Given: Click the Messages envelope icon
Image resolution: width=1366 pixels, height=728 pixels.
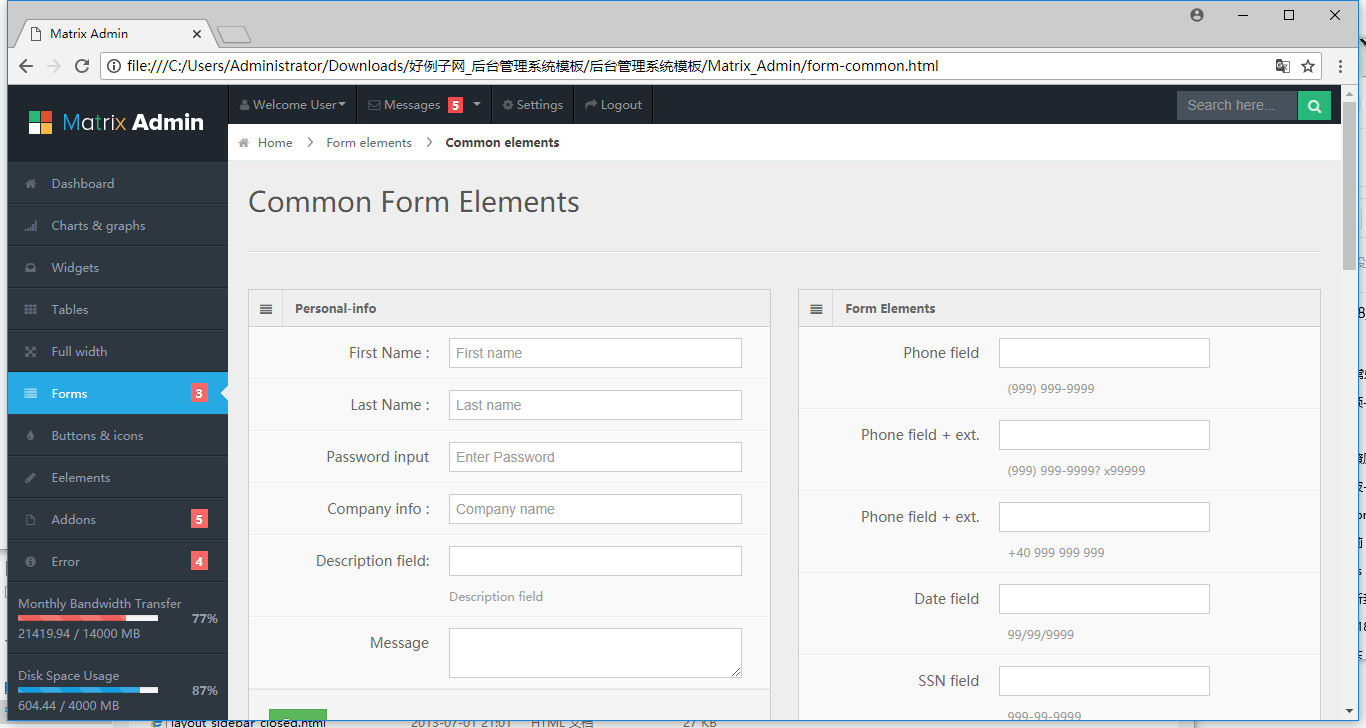Looking at the screenshot, I should coord(374,105).
